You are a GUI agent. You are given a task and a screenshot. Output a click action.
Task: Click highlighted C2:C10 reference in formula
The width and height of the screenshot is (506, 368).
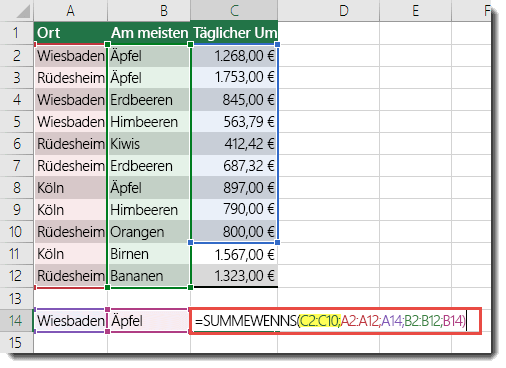coord(319,321)
